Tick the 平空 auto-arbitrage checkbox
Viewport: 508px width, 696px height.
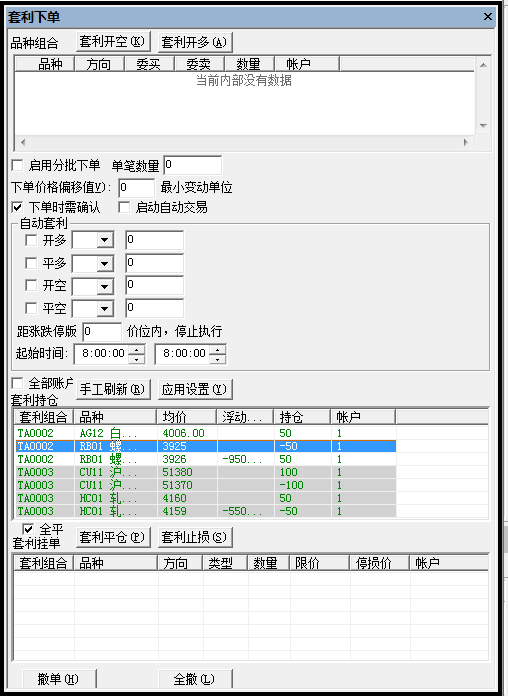(x=31, y=308)
